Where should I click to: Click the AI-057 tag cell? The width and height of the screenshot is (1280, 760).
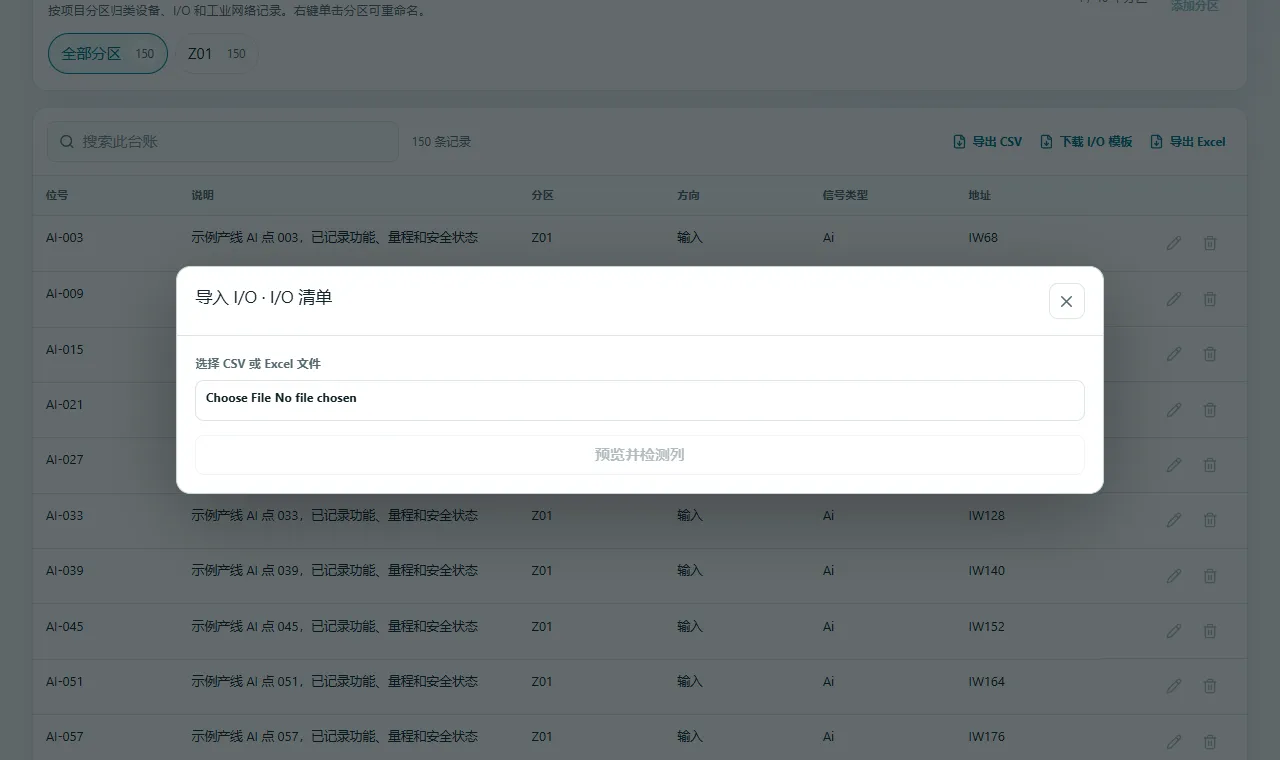coord(65,737)
